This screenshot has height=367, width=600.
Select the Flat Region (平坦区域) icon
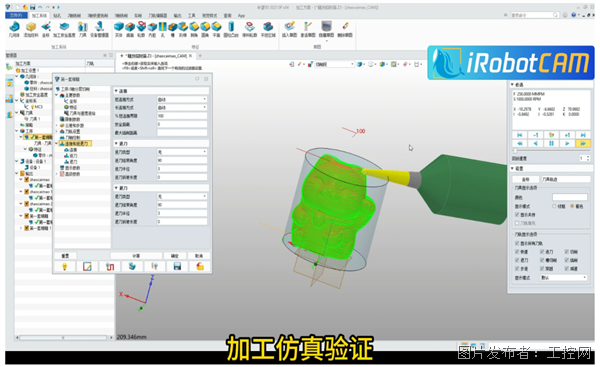pyautogui.click(x=268, y=29)
